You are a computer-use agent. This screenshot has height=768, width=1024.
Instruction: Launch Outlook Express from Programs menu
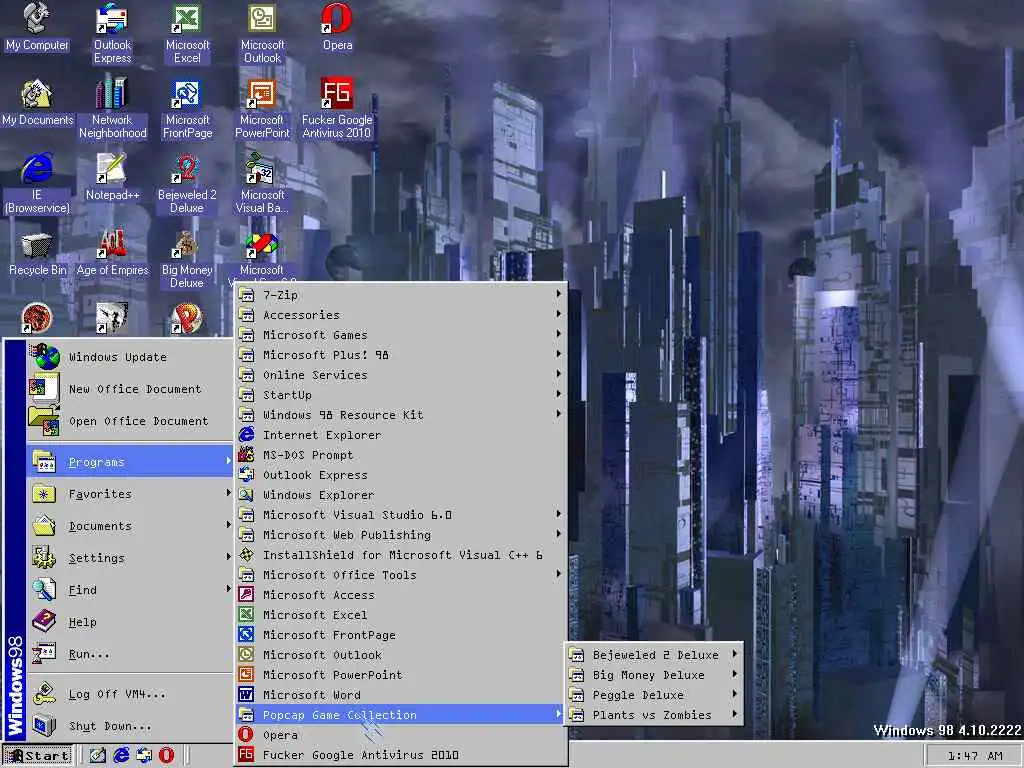click(x=400, y=475)
